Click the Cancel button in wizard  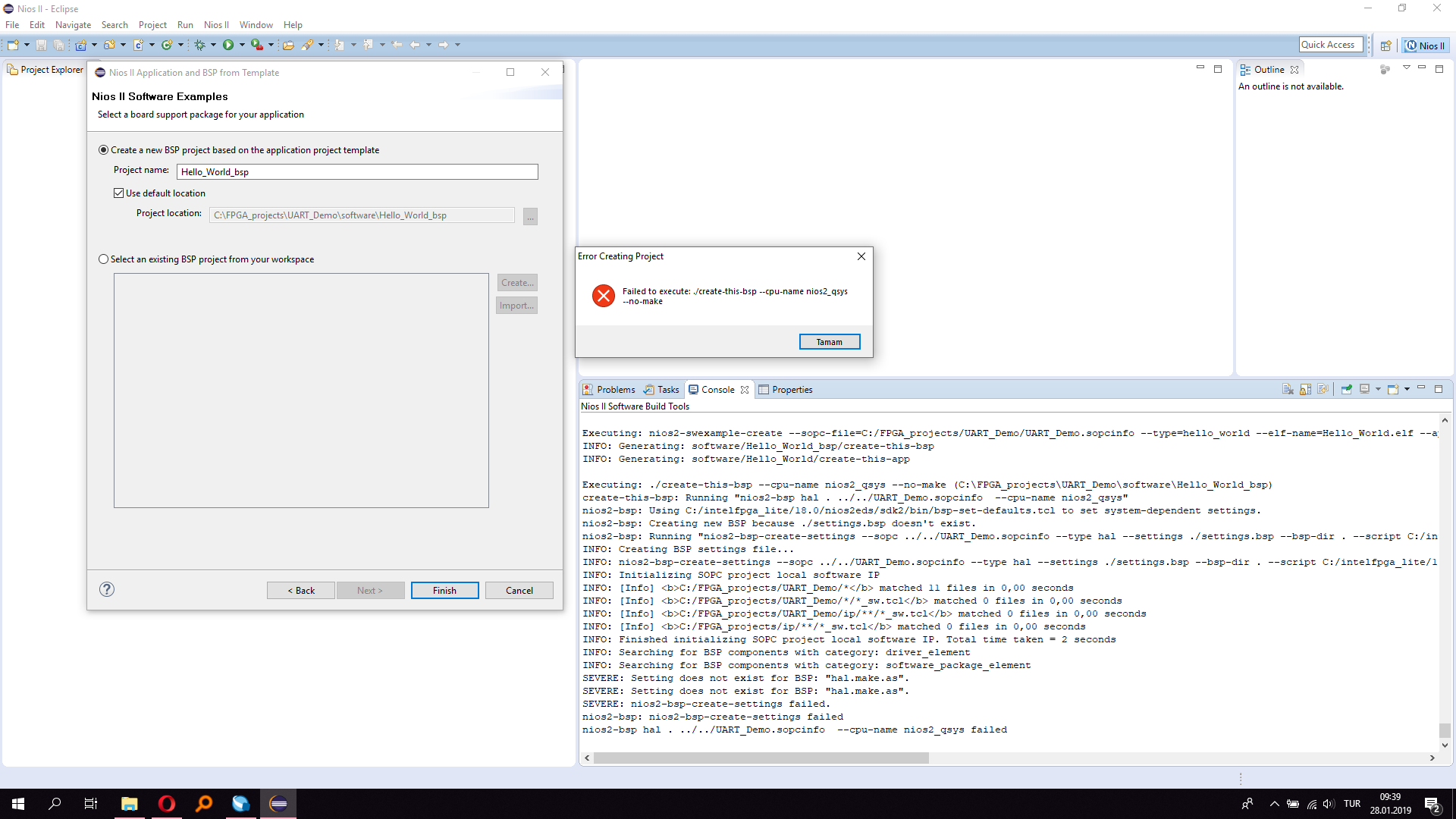(x=519, y=590)
